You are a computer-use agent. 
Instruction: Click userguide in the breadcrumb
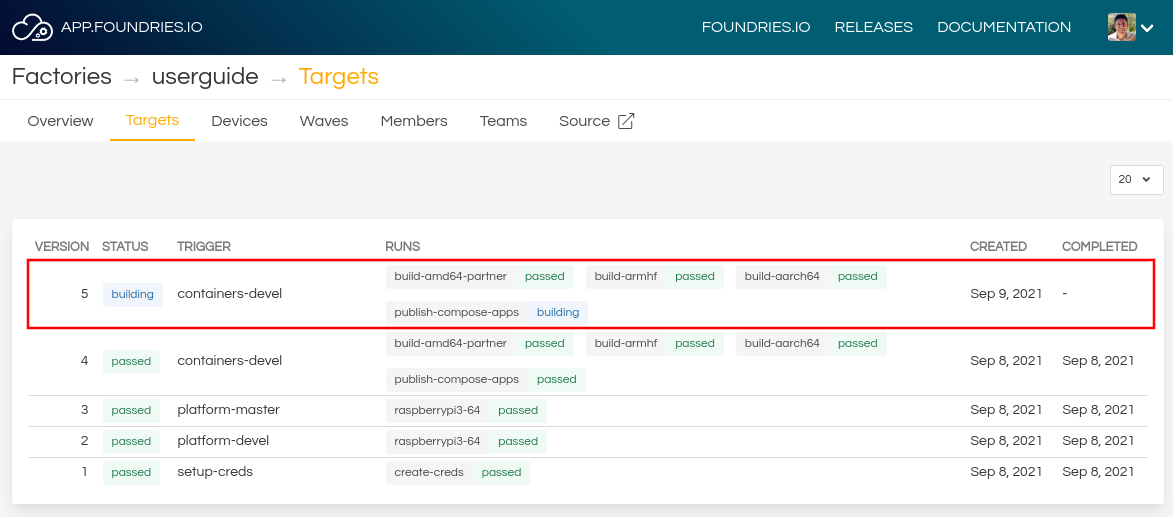pos(205,77)
